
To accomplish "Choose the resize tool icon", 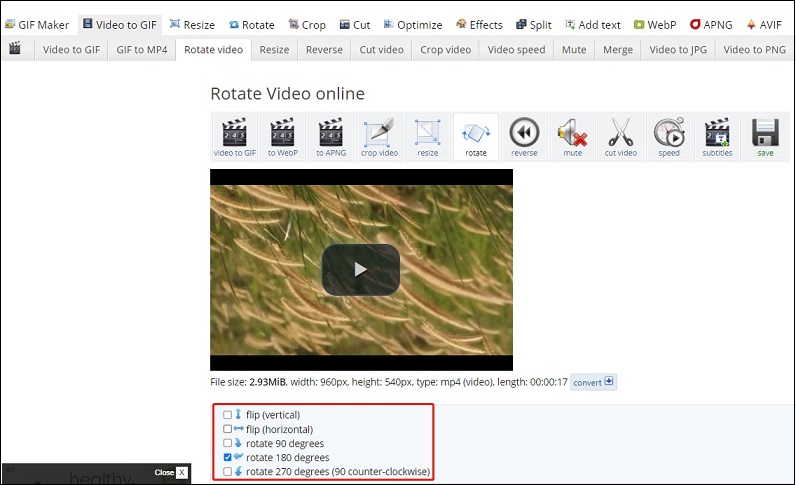I will 428,136.
